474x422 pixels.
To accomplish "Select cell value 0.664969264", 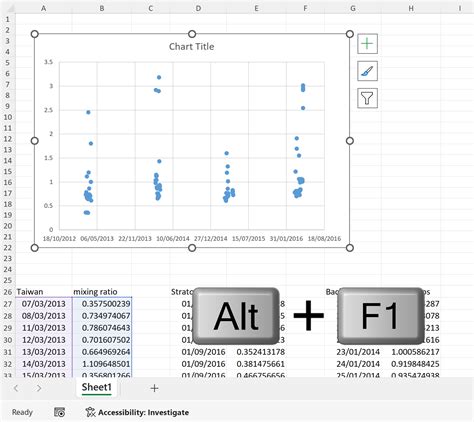I will click(102, 352).
